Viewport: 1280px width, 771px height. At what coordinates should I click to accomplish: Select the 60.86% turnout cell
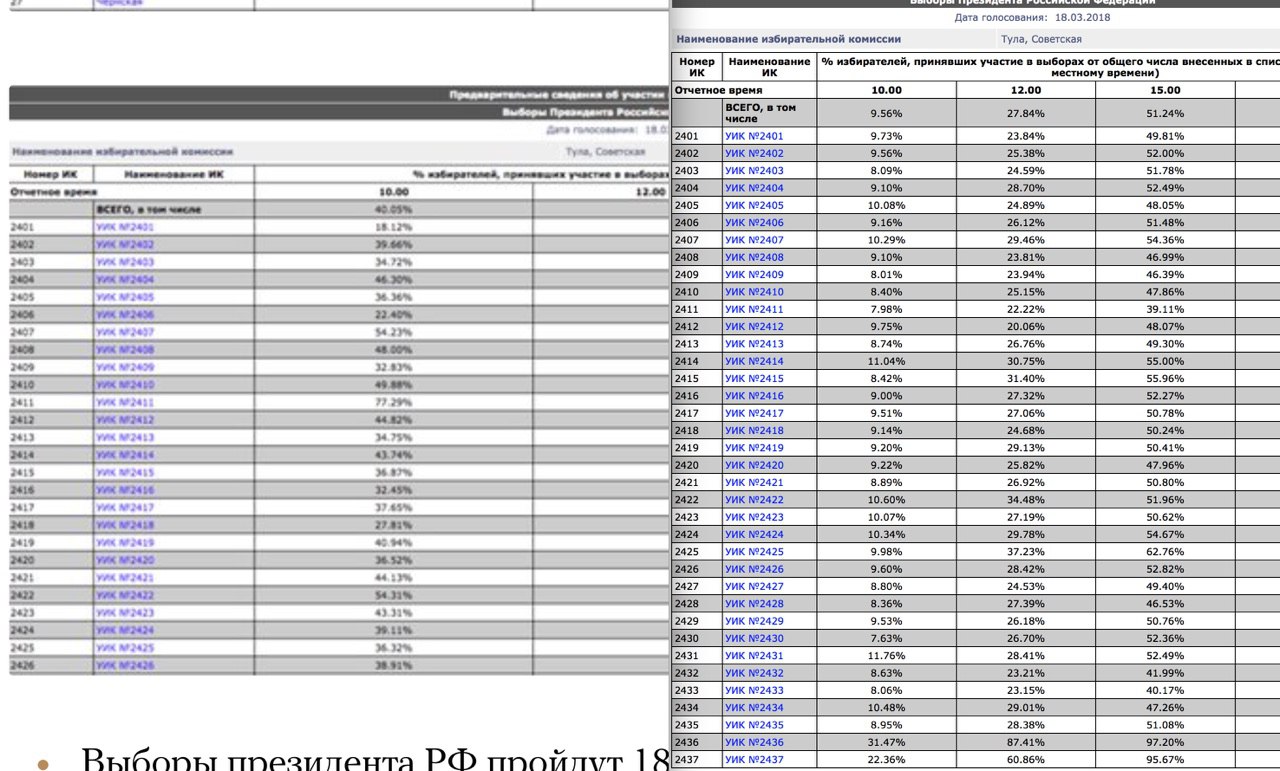pyautogui.click(x=1026, y=761)
